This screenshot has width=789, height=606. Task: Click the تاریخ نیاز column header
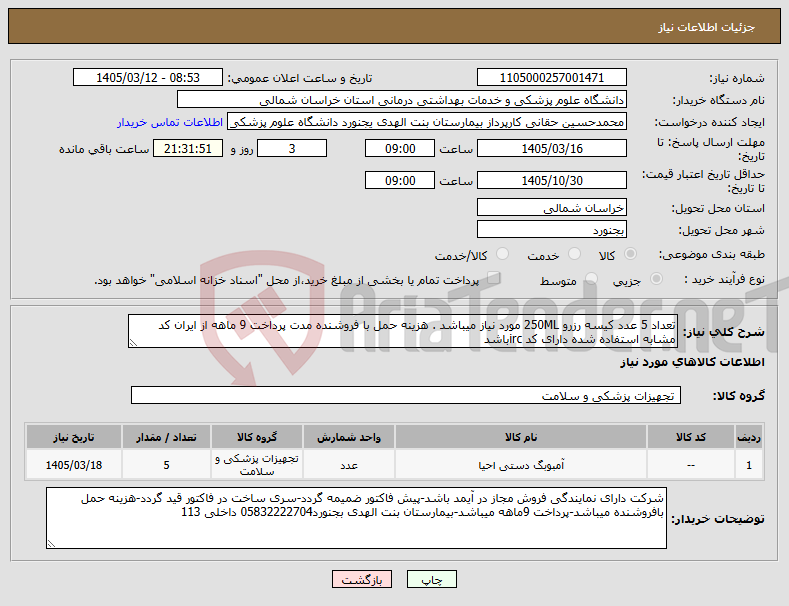click(73, 437)
